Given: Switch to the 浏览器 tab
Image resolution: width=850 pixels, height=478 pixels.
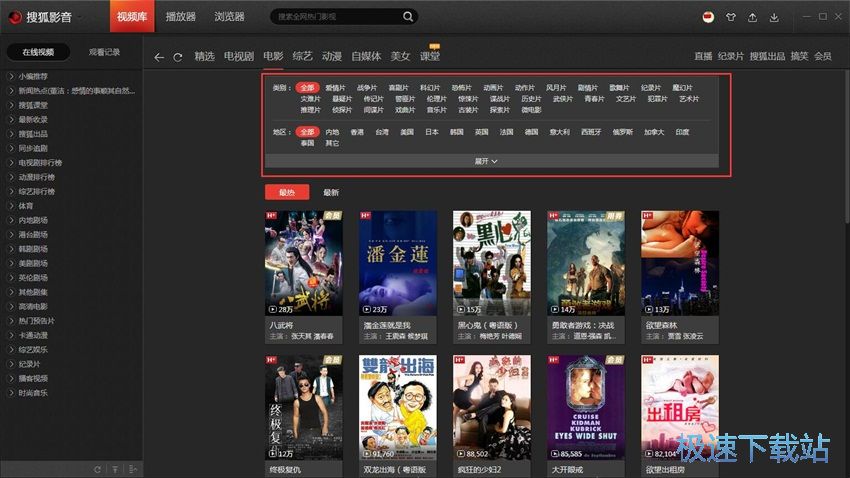Looking at the screenshot, I should [229, 17].
